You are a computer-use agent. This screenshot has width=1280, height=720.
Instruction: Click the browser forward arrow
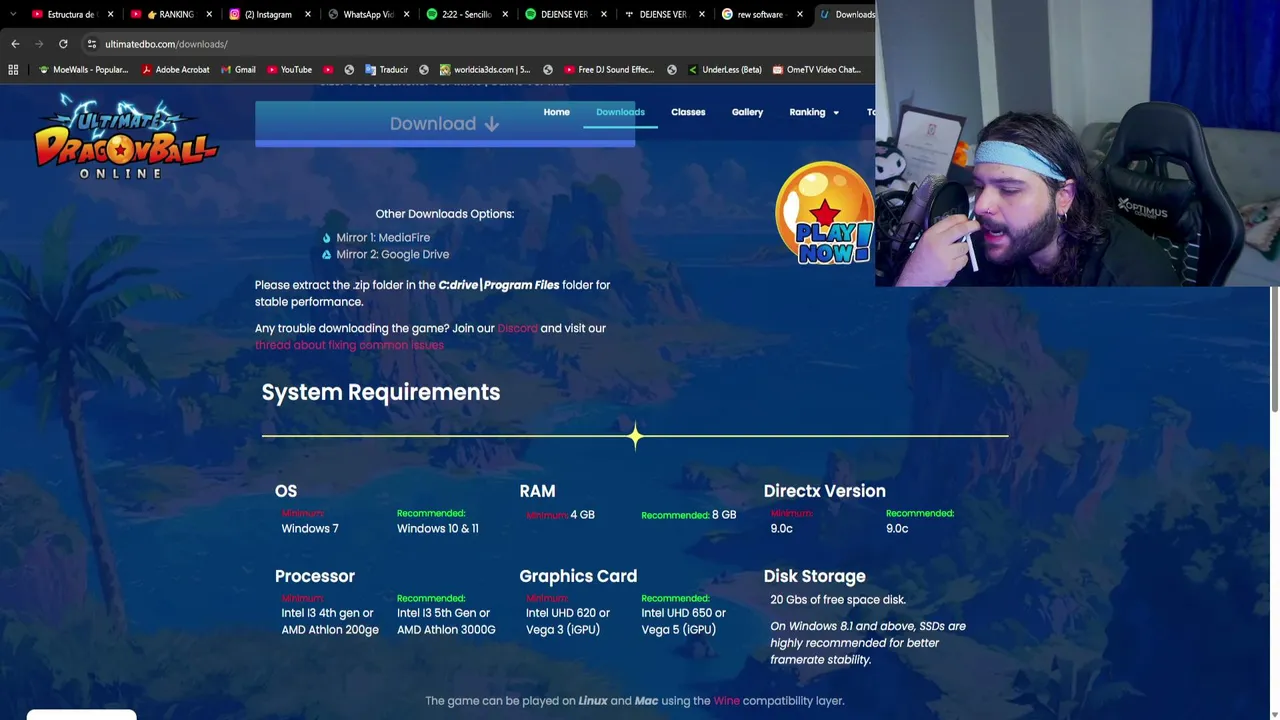pyautogui.click(x=39, y=44)
